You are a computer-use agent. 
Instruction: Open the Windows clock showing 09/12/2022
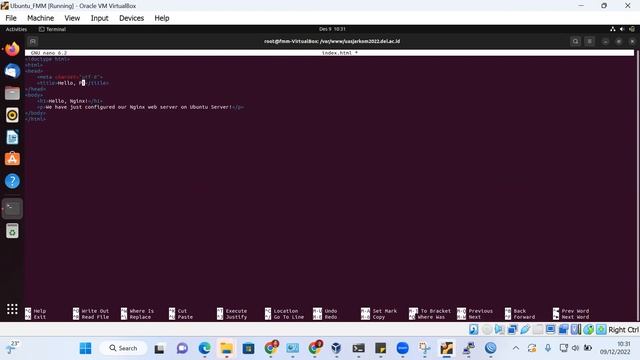(x=615, y=348)
